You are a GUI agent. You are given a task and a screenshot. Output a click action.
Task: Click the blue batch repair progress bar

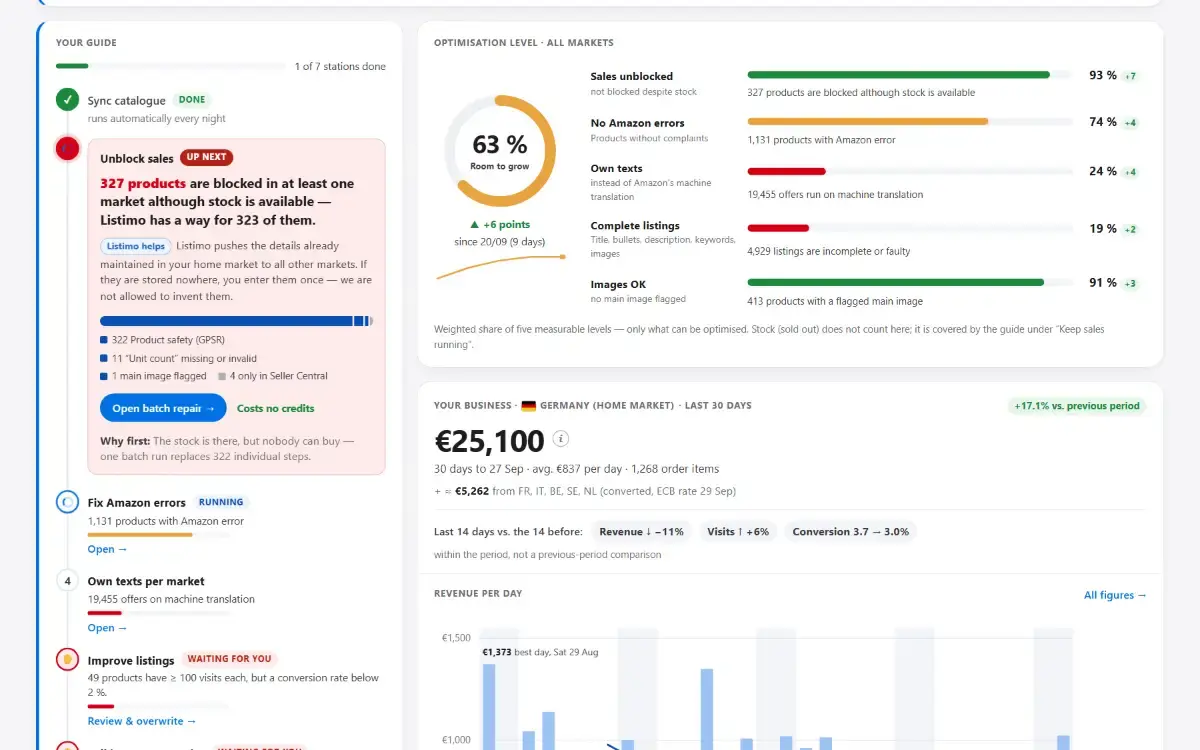pyautogui.click(x=236, y=321)
